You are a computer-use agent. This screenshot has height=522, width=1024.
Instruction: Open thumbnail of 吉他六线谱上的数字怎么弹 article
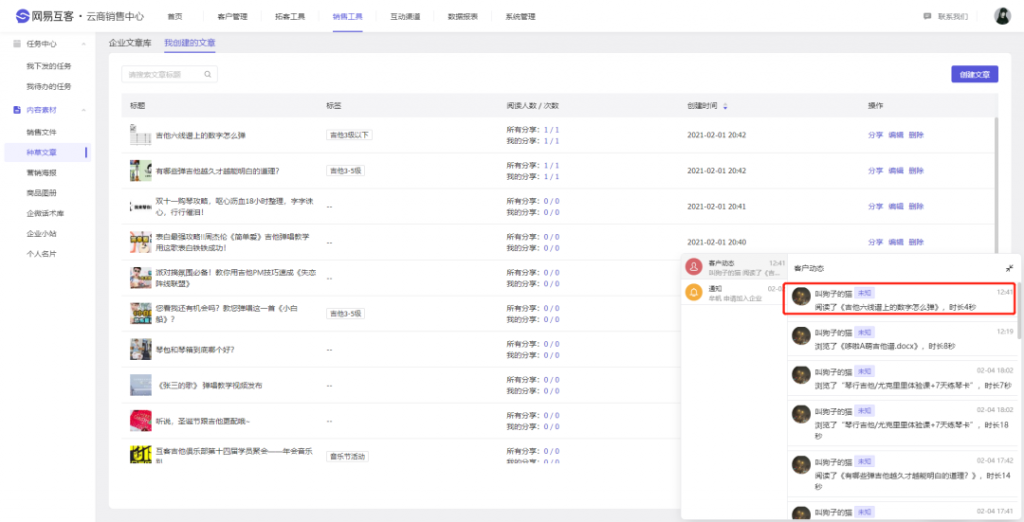(140, 135)
